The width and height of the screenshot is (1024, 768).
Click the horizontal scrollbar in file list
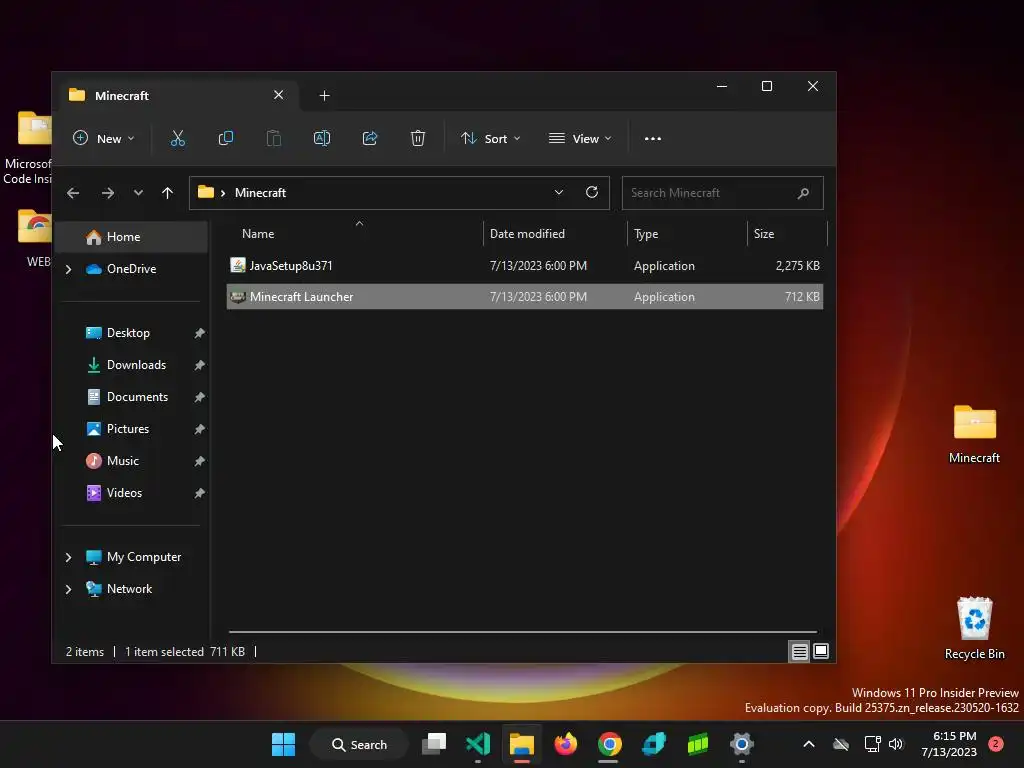click(x=522, y=632)
